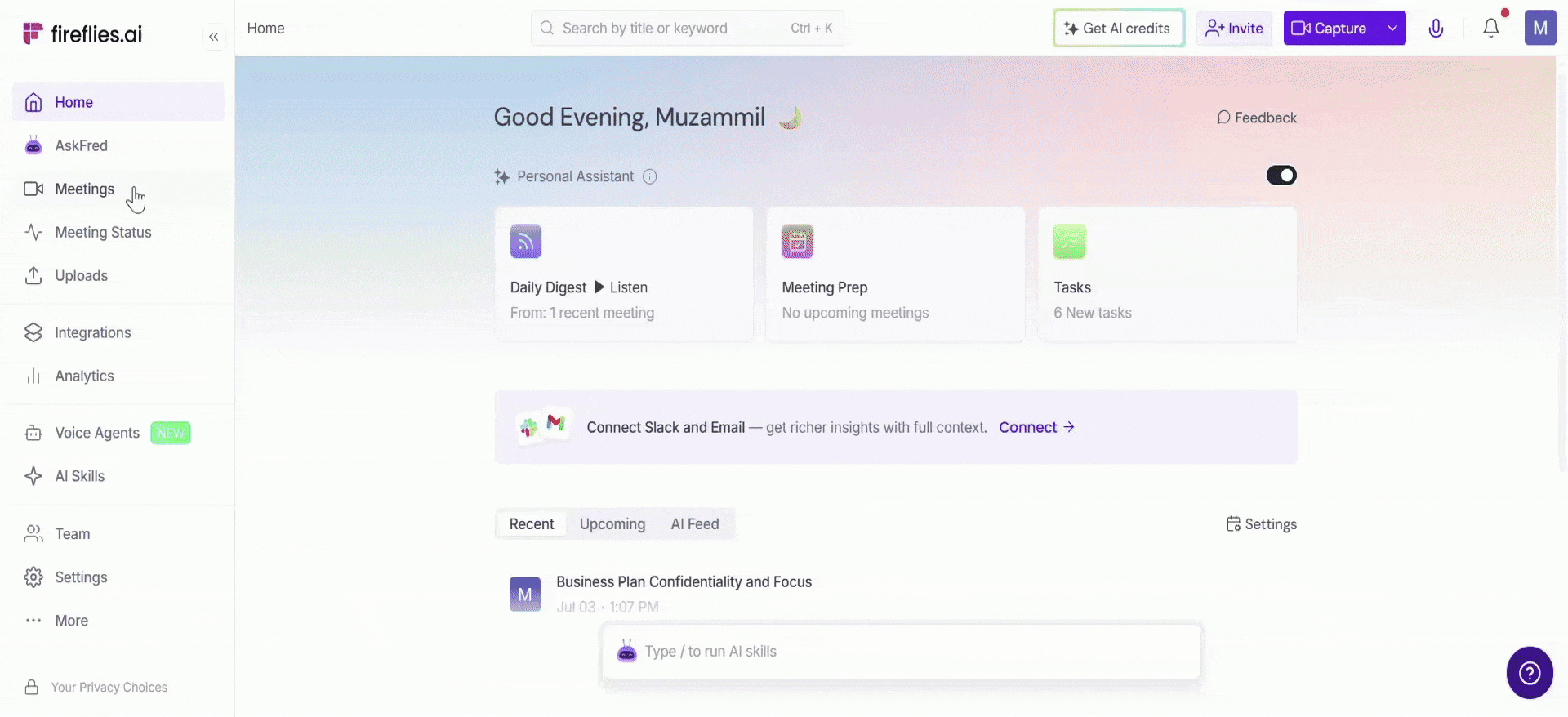Image resolution: width=1568 pixels, height=717 pixels.
Task: Click the Home house icon in sidebar
Action: [x=33, y=102]
